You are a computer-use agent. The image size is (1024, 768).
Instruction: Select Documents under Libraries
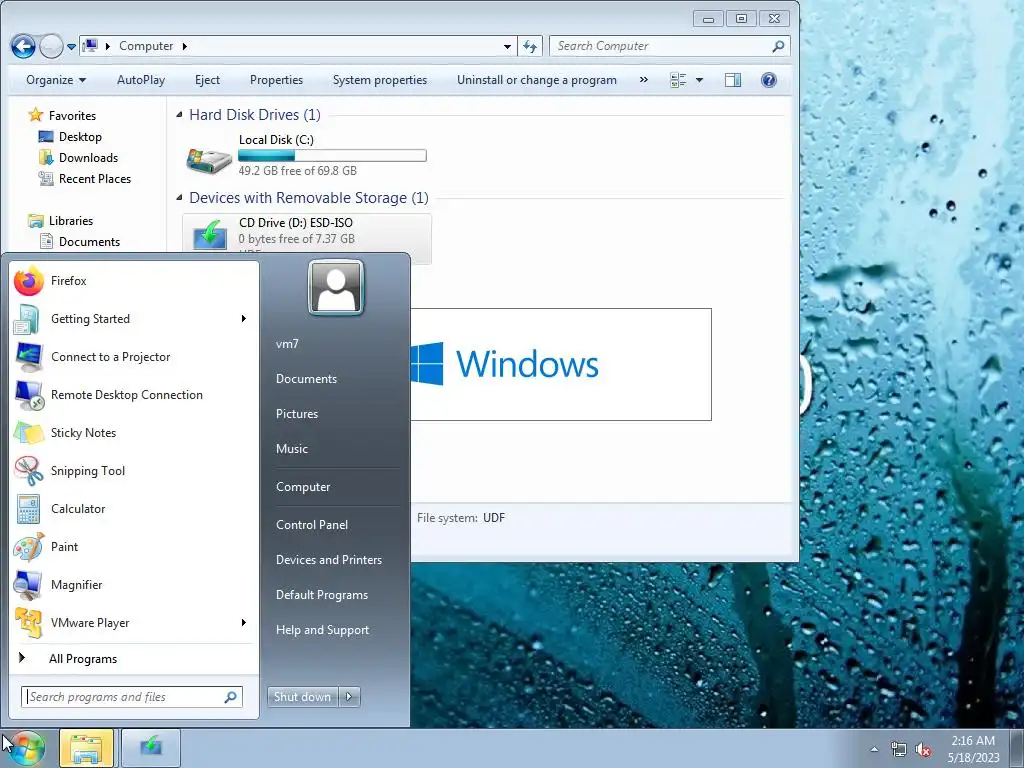pyautogui.click(x=89, y=242)
